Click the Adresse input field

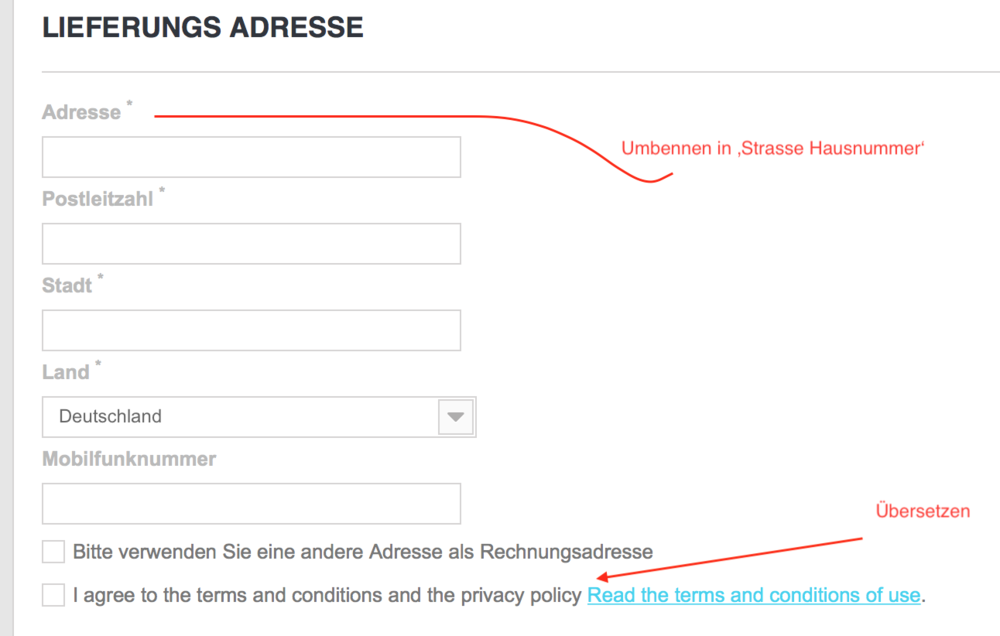[x=251, y=157]
